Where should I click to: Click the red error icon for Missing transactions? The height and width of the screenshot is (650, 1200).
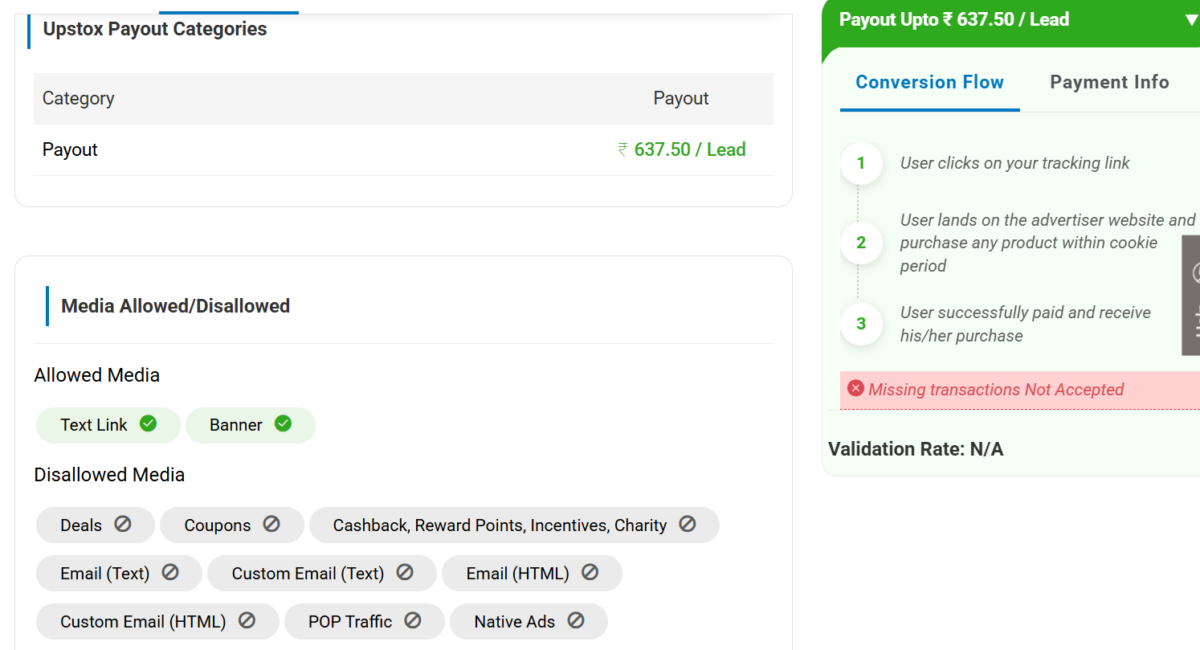point(855,389)
